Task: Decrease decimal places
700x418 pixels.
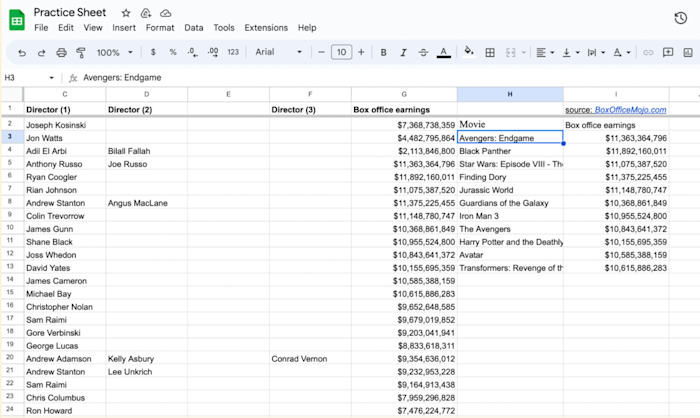Action: [192, 52]
